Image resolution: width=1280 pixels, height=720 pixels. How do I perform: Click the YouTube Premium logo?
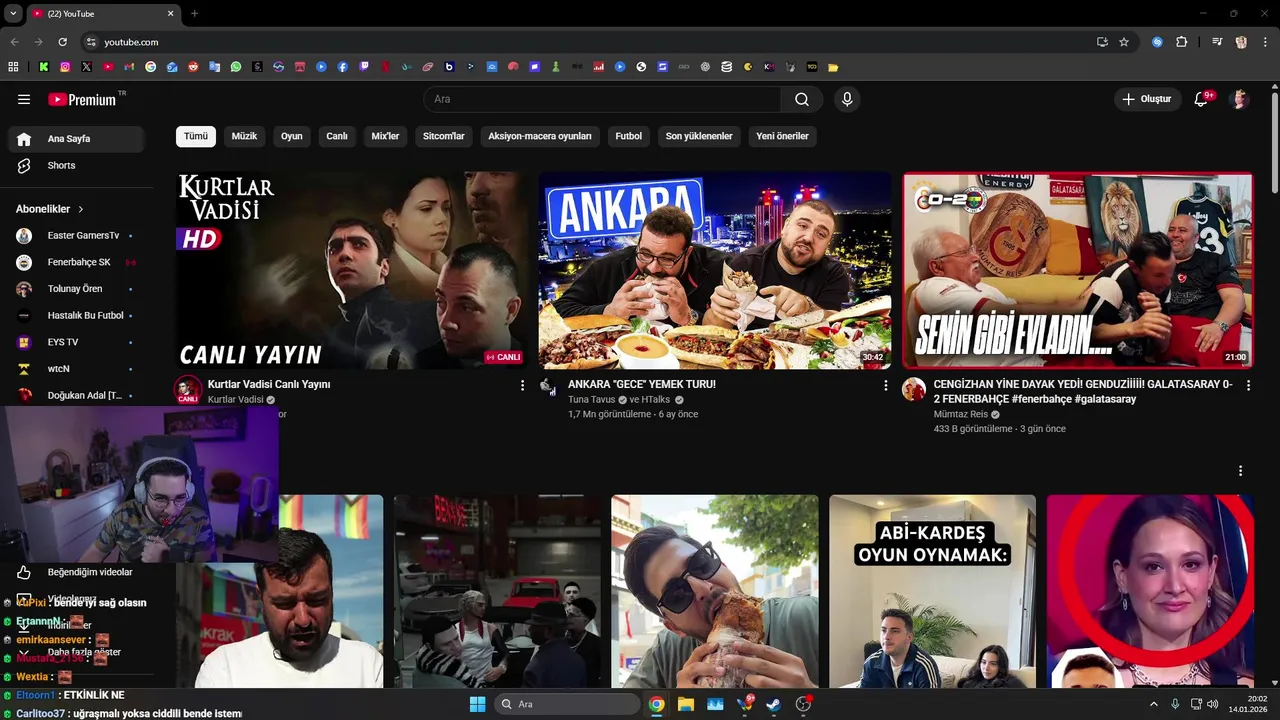point(82,99)
